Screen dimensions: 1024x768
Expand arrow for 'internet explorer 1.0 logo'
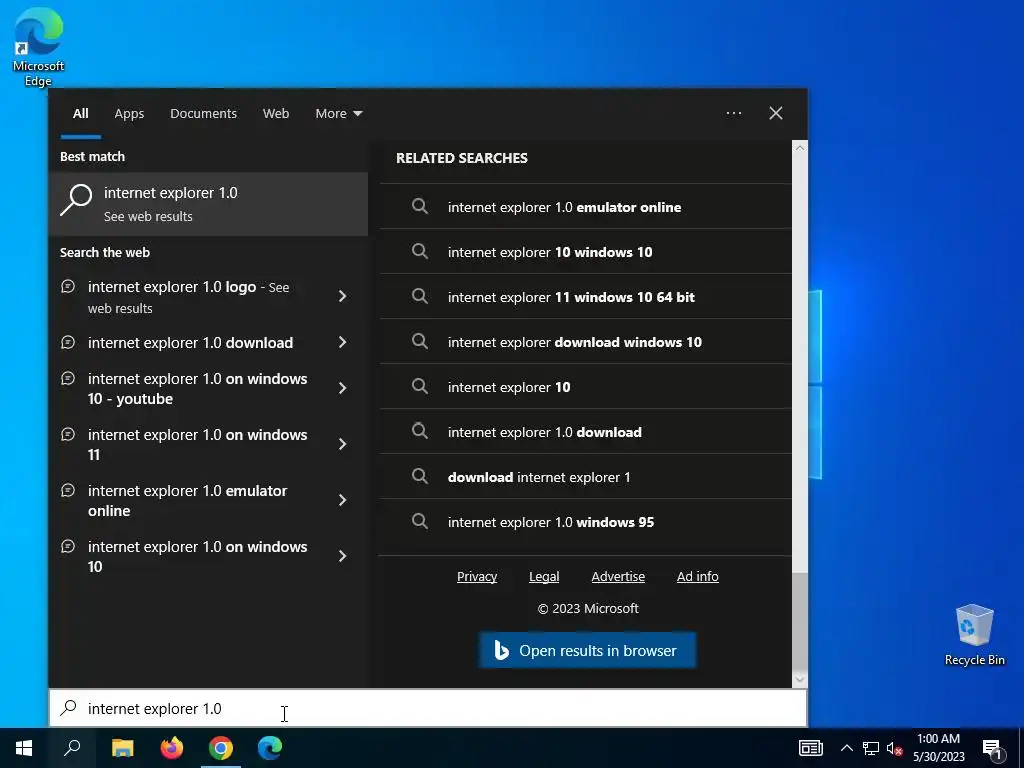point(342,296)
